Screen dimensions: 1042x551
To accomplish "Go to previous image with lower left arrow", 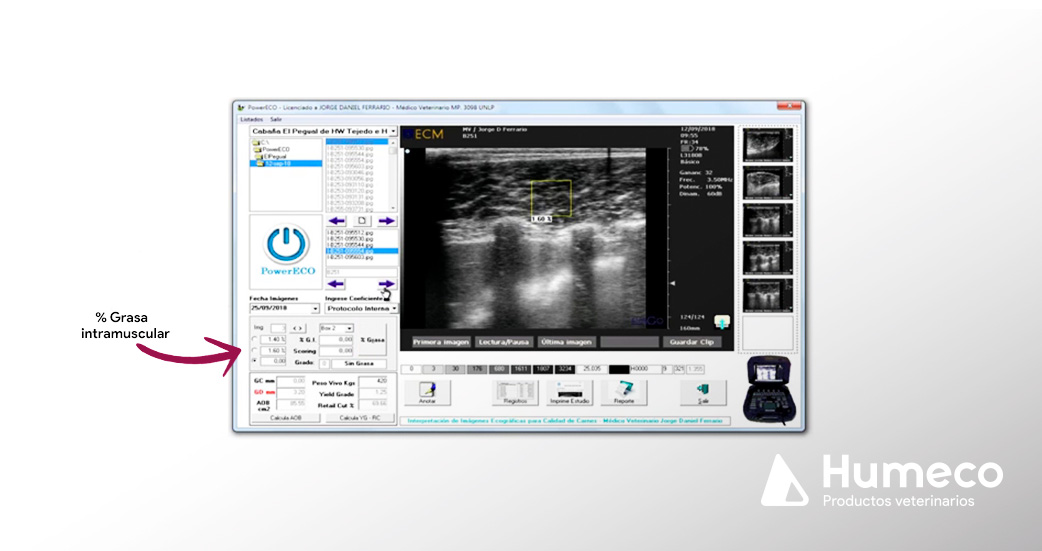I will pos(336,284).
